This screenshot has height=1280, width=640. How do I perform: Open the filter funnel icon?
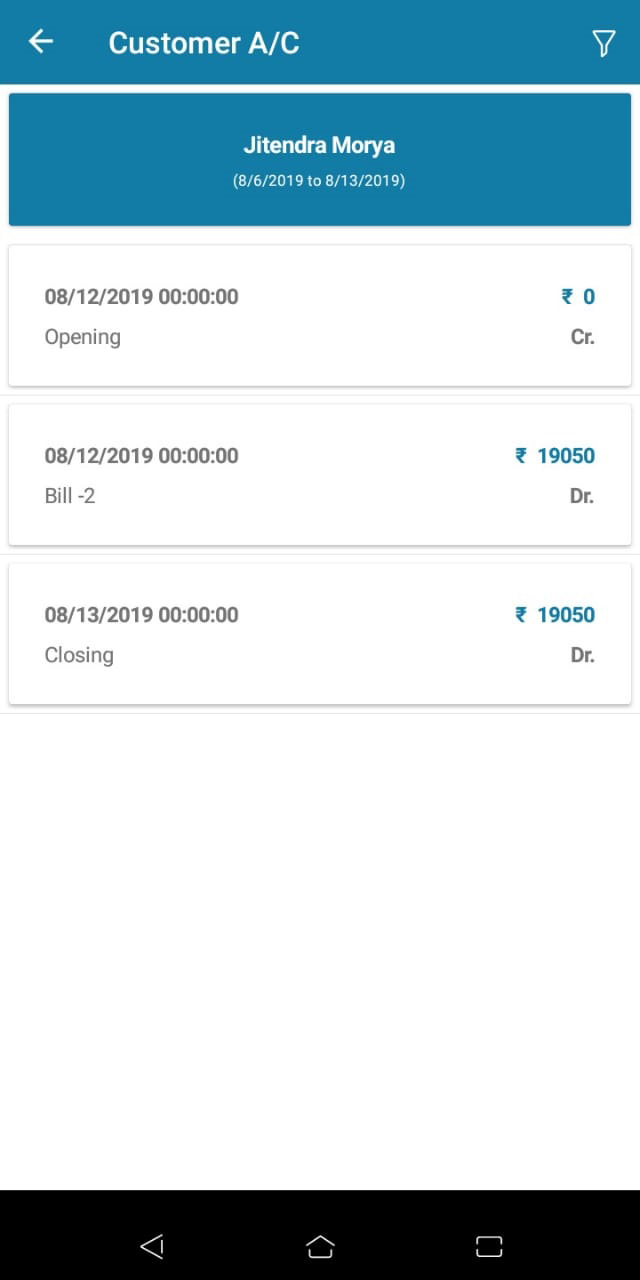click(603, 43)
